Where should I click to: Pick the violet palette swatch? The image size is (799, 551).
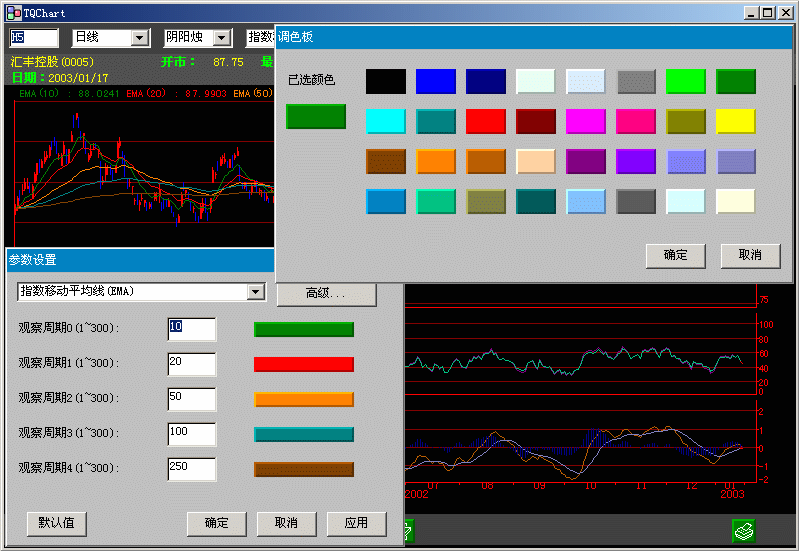tap(635, 162)
